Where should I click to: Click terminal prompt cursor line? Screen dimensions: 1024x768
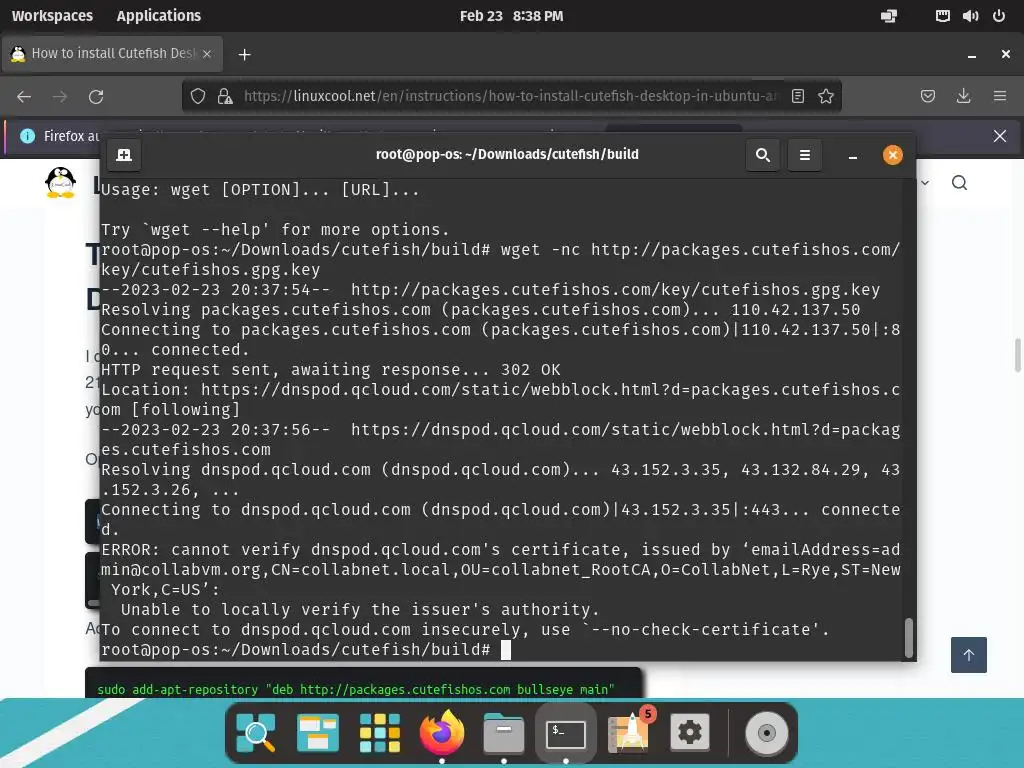pos(306,650)
